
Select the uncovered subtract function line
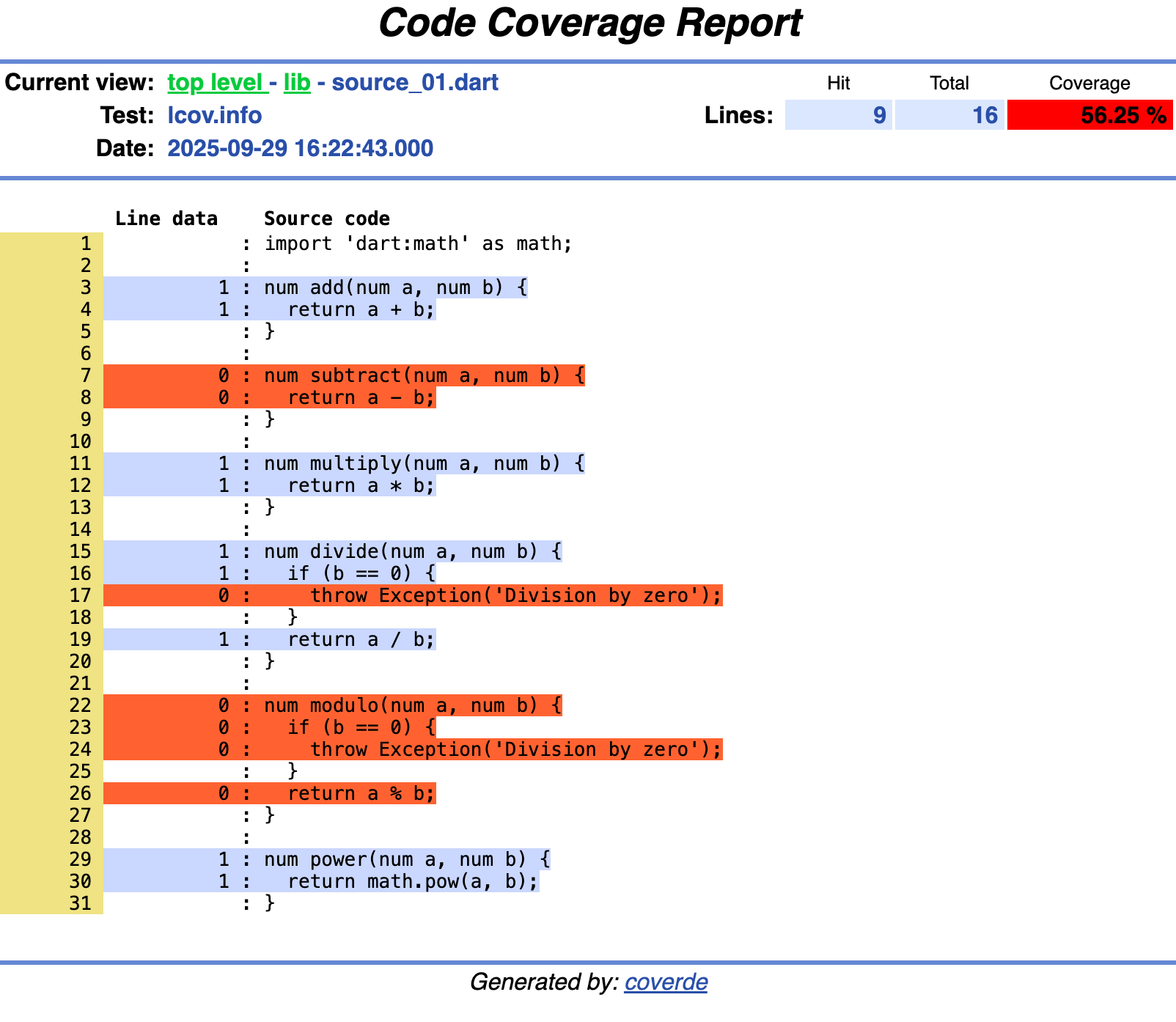422,375
